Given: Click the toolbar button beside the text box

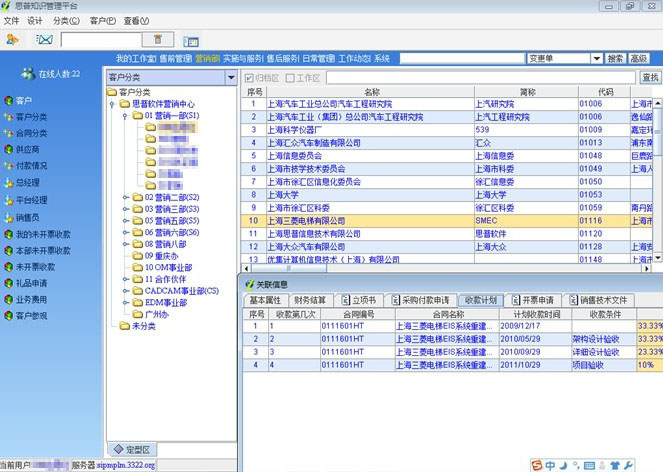Looking at the screenshot, I should (157, 39).
